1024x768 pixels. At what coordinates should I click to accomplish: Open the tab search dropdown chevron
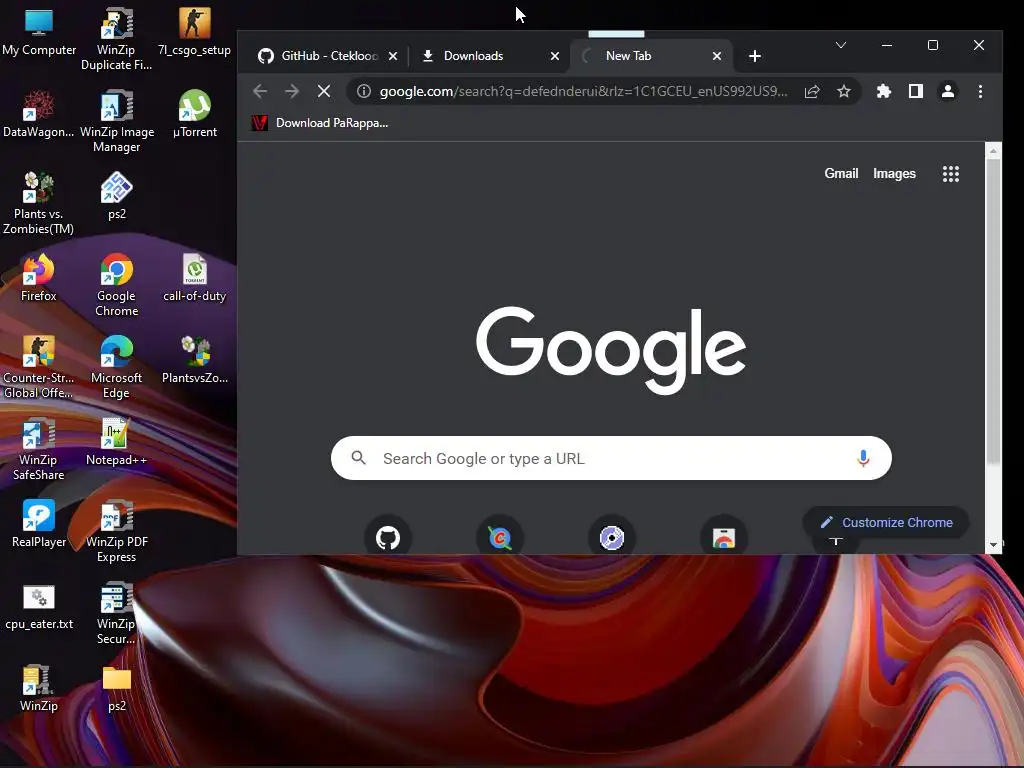[x=840, y=45]
